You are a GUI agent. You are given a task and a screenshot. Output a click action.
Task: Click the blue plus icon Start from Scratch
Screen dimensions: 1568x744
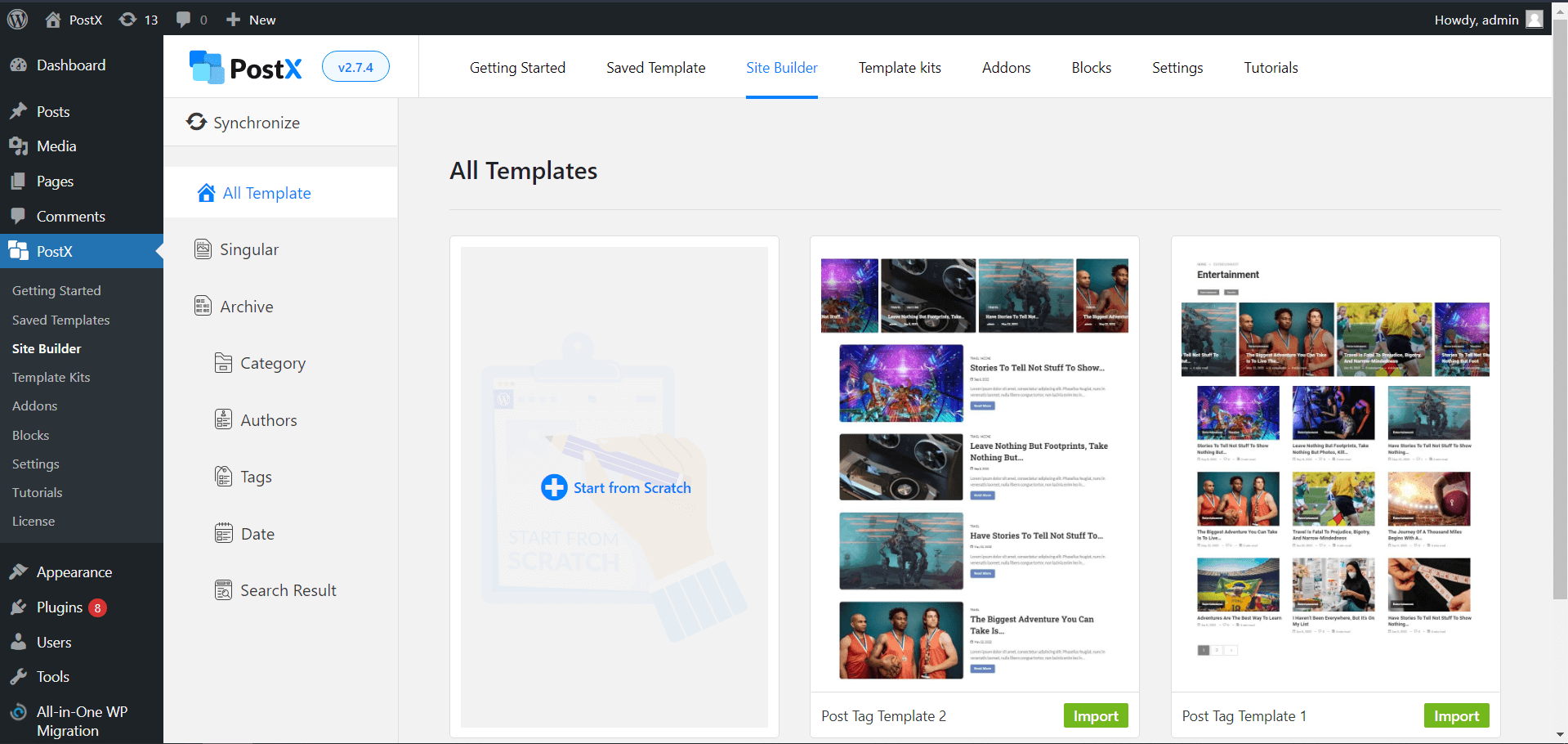[554, 488]
